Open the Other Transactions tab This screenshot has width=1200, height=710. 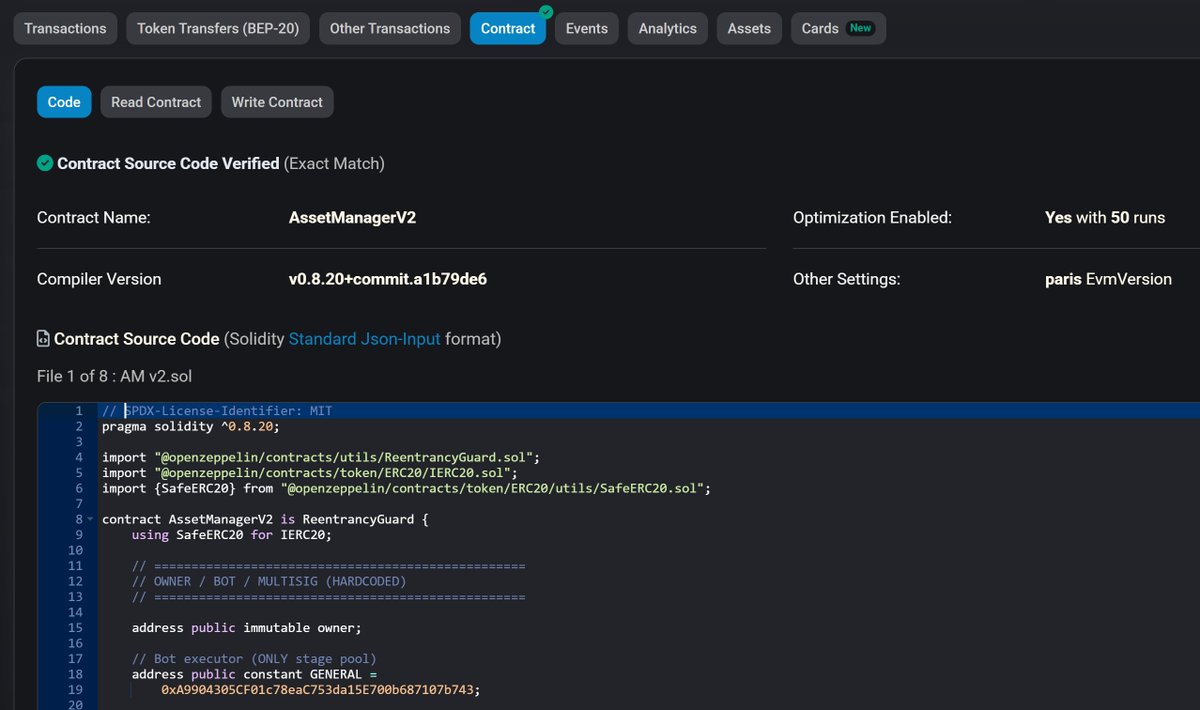(x=390, y=28)
